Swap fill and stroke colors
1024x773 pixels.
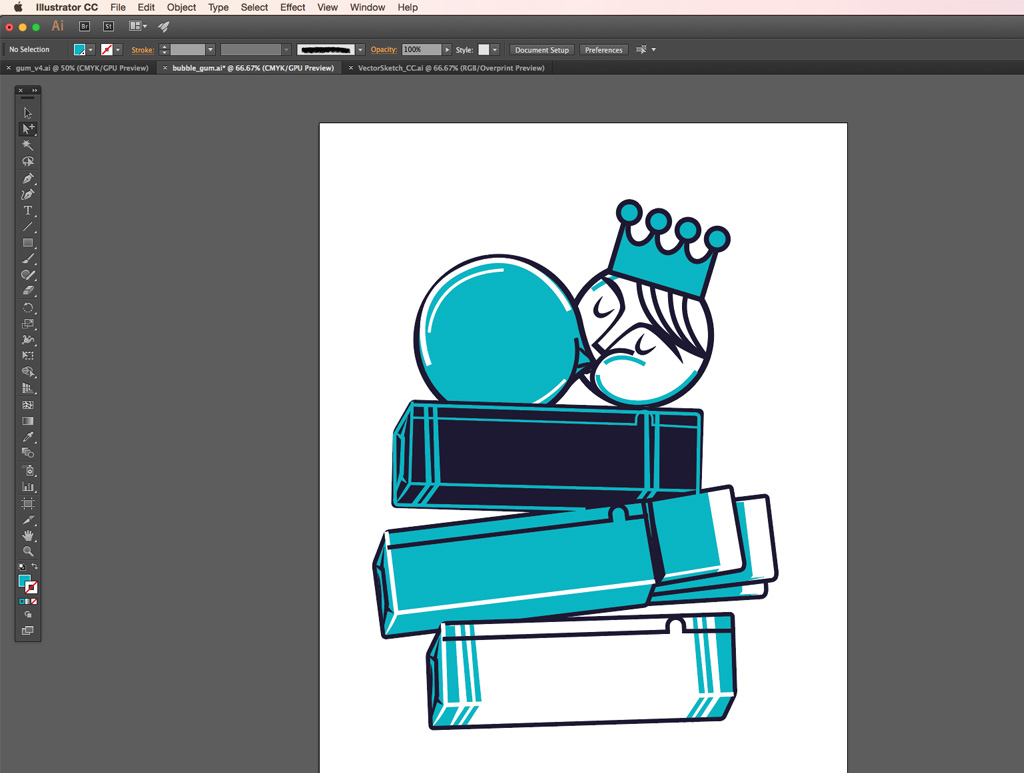35,567
